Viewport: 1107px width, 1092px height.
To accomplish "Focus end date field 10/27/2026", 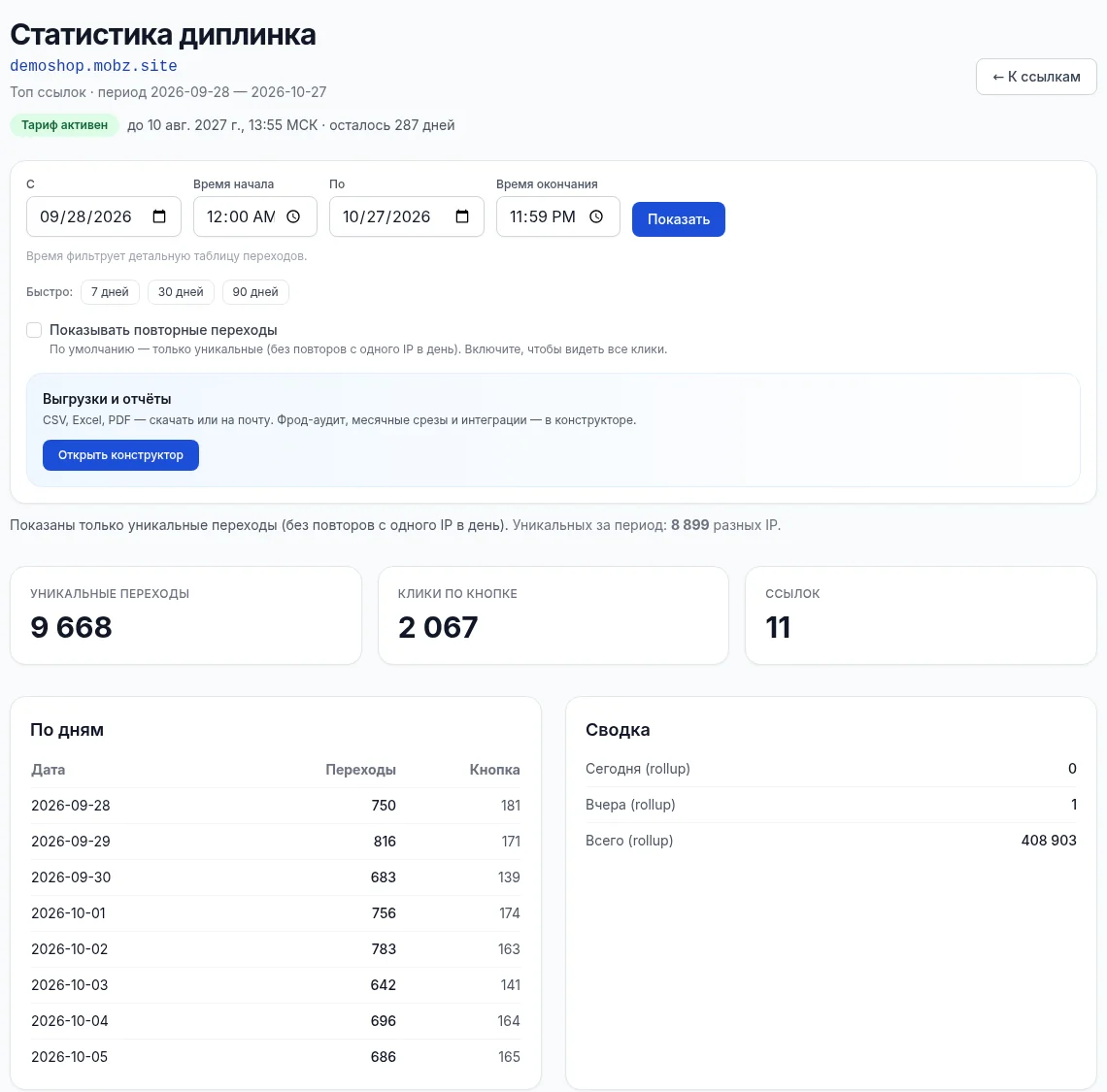I will 407,216.
